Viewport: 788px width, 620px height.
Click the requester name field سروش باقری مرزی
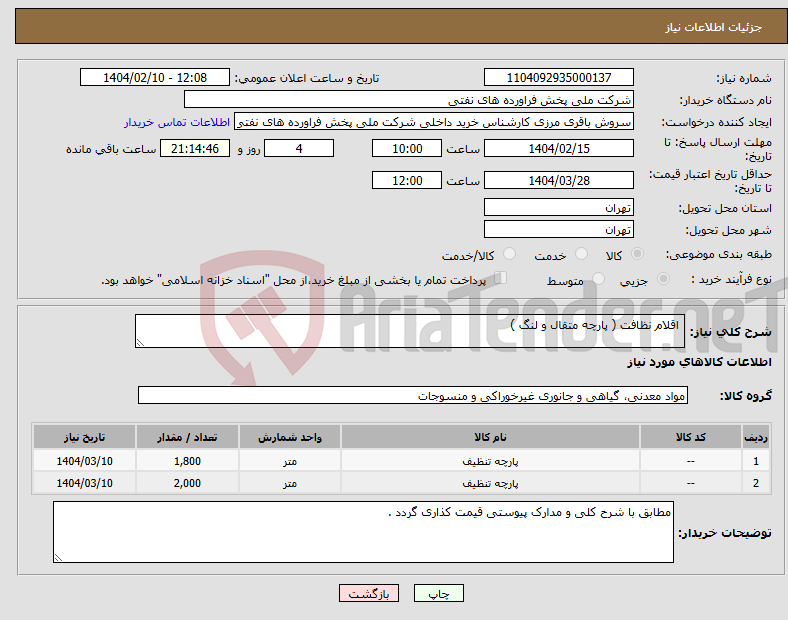(x=434, y=122)
